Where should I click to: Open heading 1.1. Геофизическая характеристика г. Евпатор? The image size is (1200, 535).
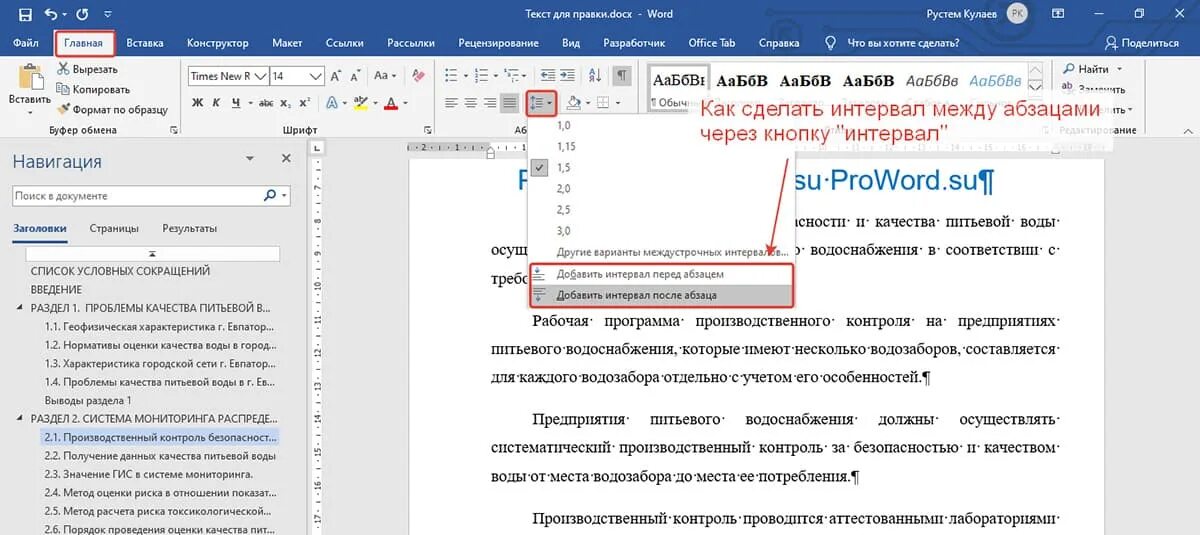(158, 326)
